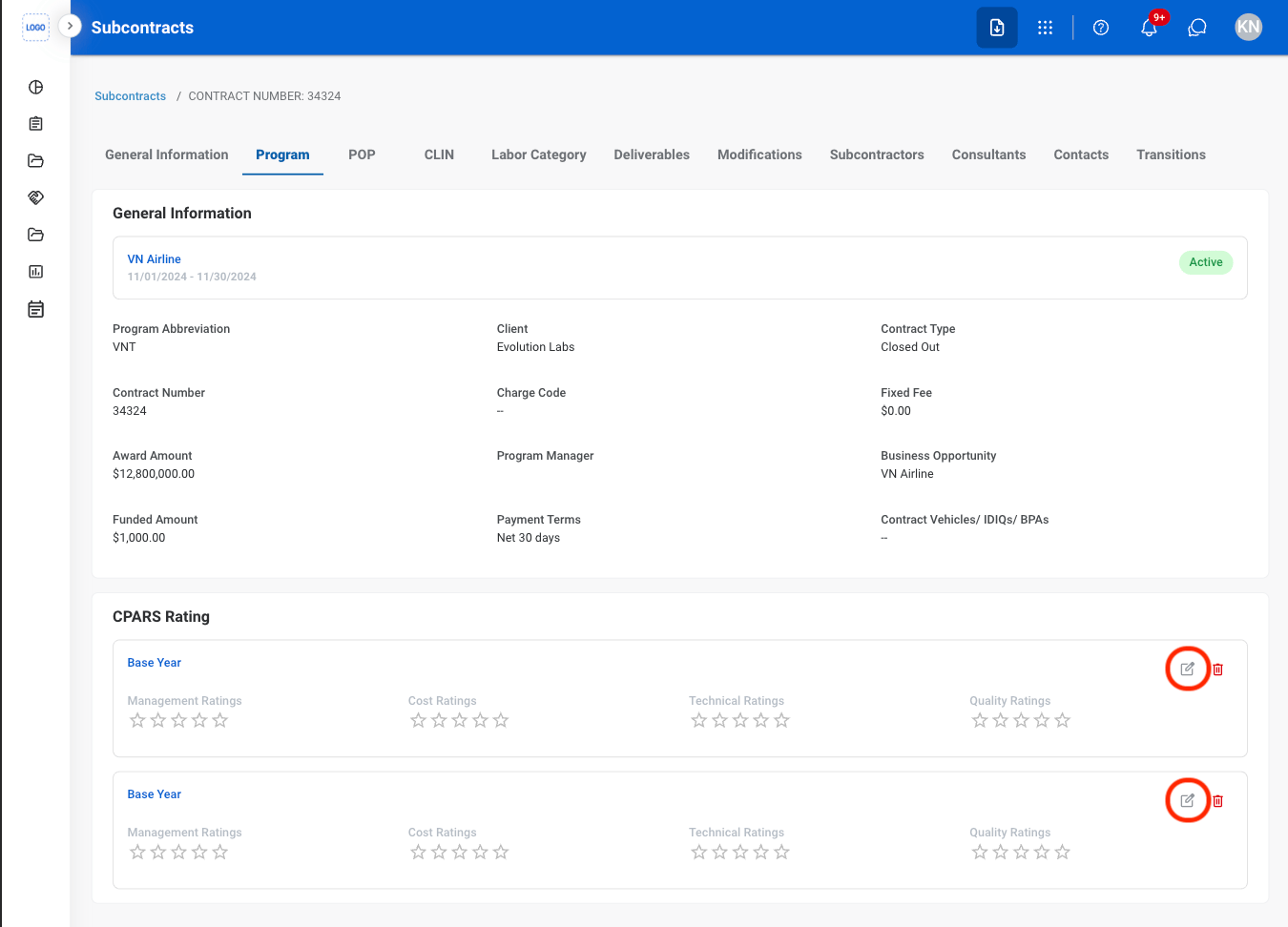Screen dimensions: 1288x927
Task: Switch to the General Information tab
Action: [x=167, y=154]
